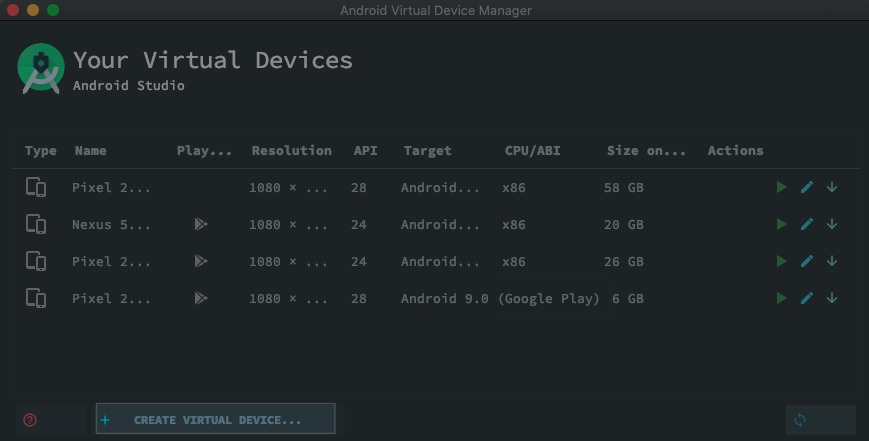This screenshot has width=869, height=441.
Task: Start the 26 GB Pixel 2 emulator
Action: (781, 261)
